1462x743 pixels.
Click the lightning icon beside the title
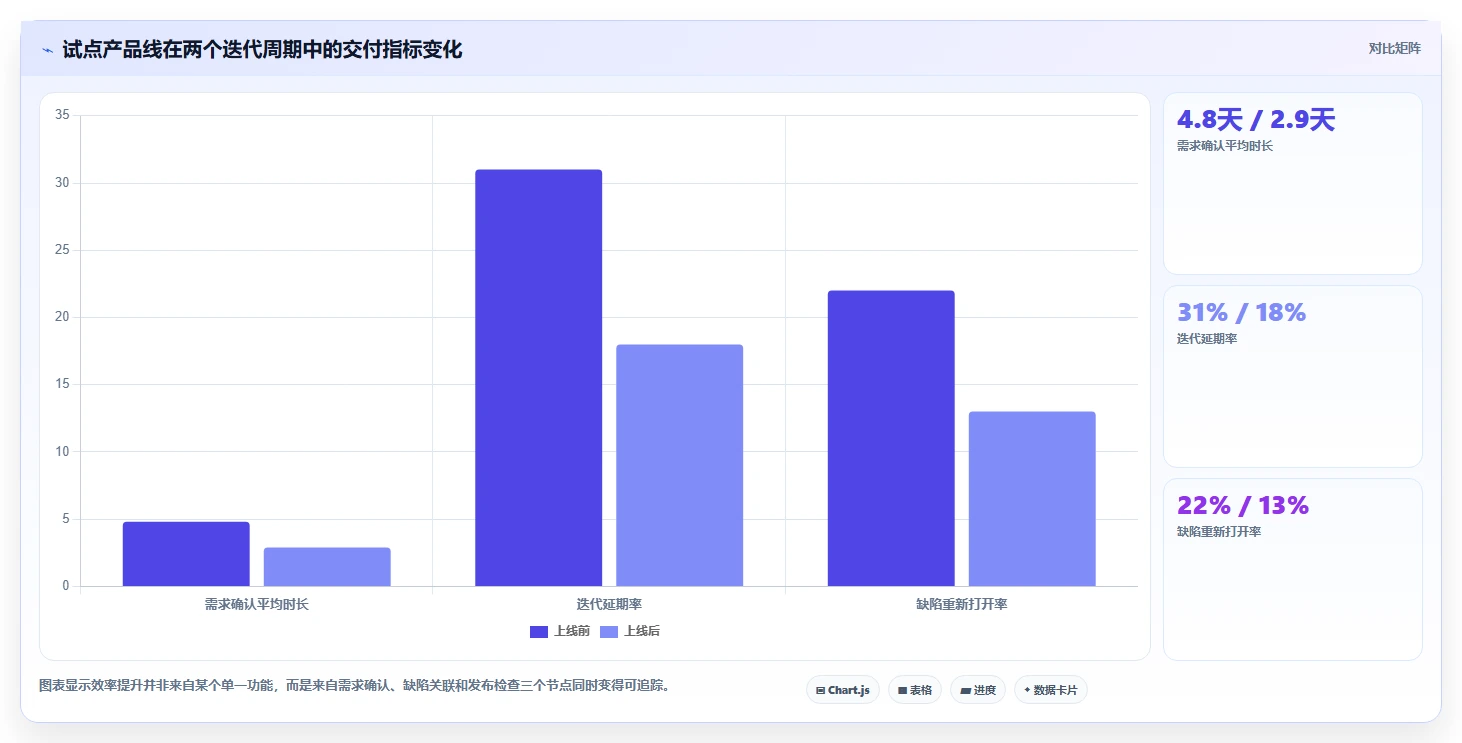[47, 50]
